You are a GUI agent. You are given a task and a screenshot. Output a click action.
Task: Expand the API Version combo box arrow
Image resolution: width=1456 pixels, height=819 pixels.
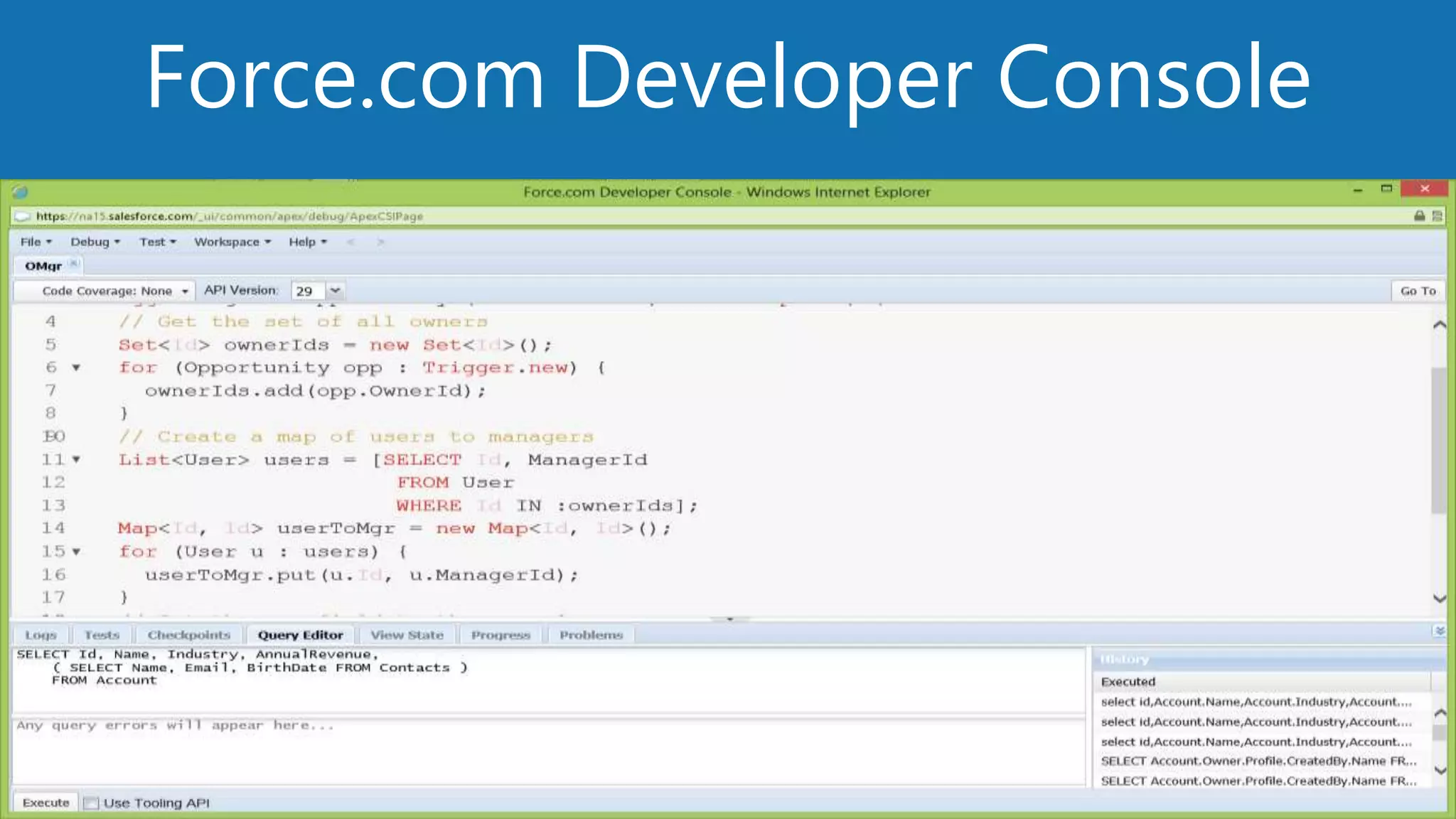(335, 291)
